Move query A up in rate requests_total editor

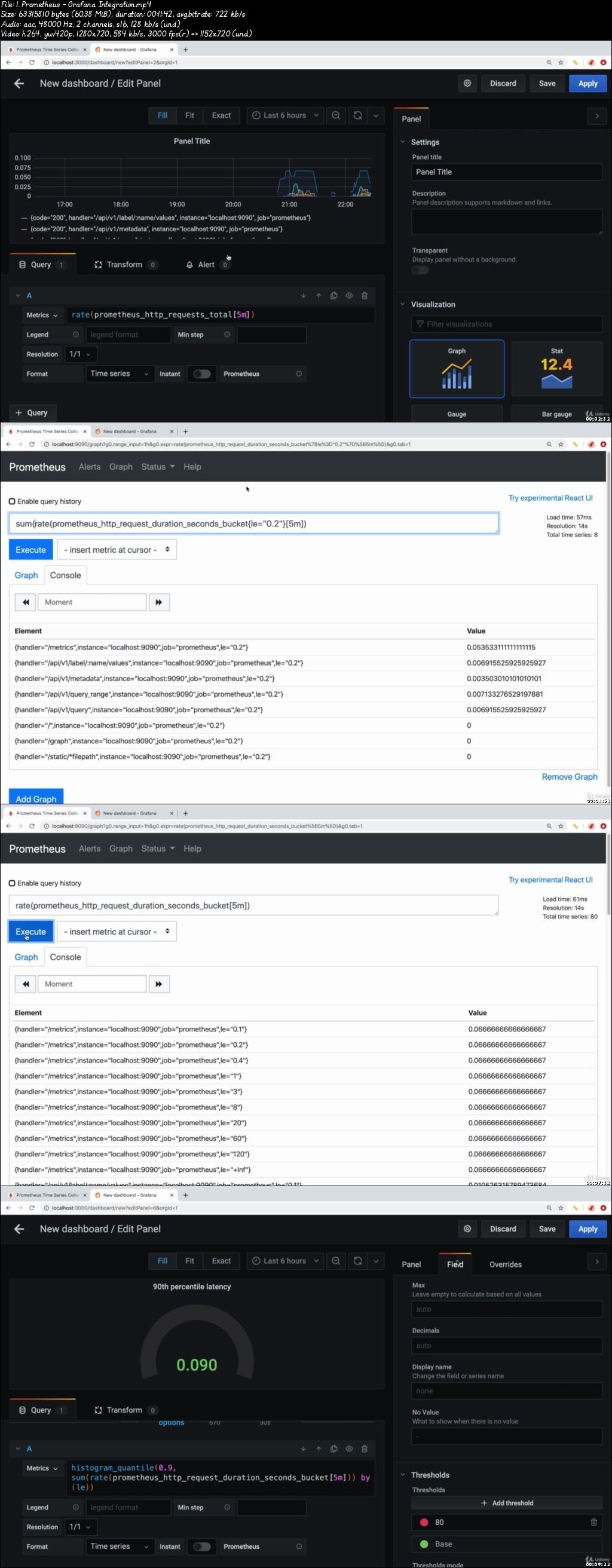(319, 296)
